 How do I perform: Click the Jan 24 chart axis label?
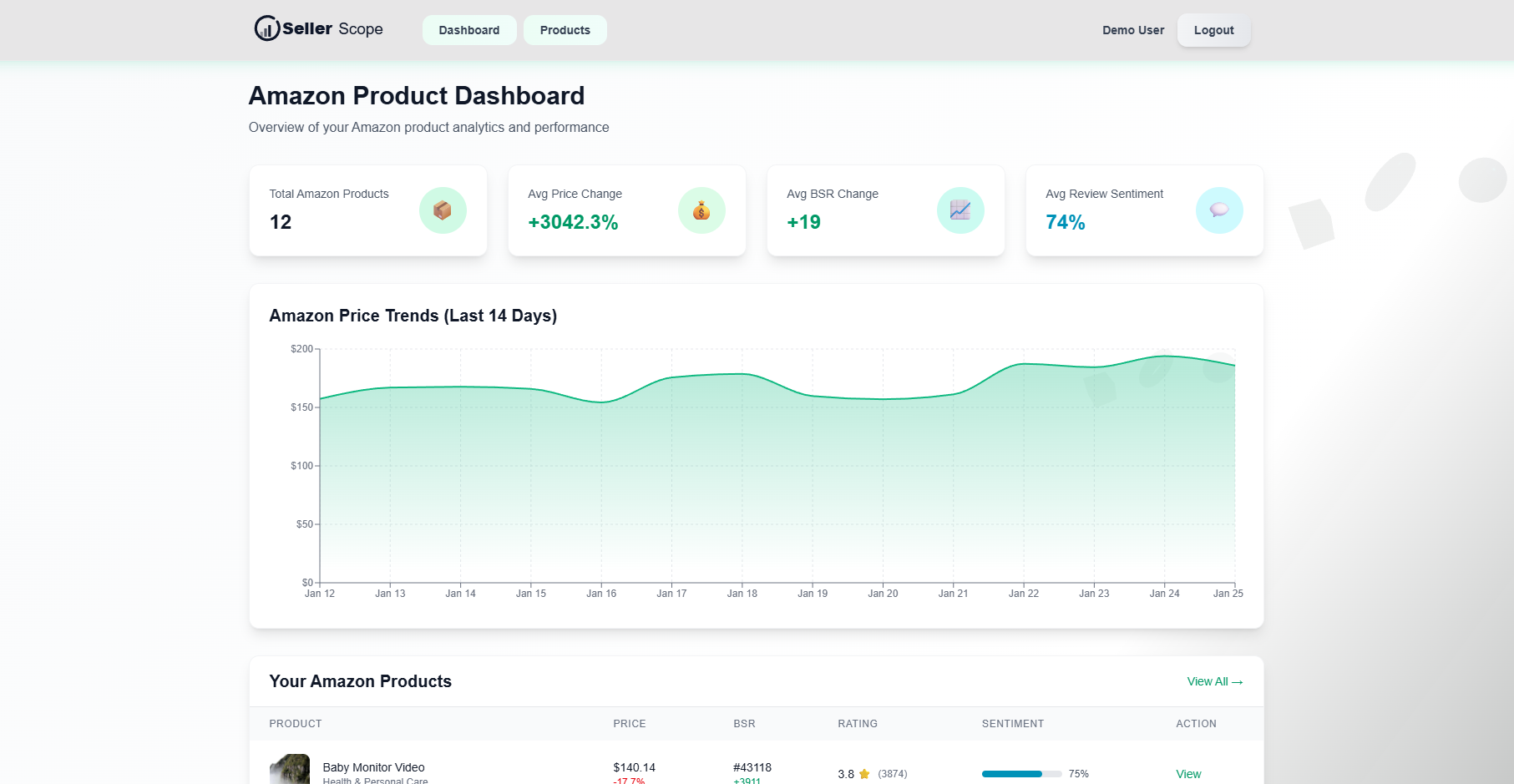click(x=1164, y=594)
